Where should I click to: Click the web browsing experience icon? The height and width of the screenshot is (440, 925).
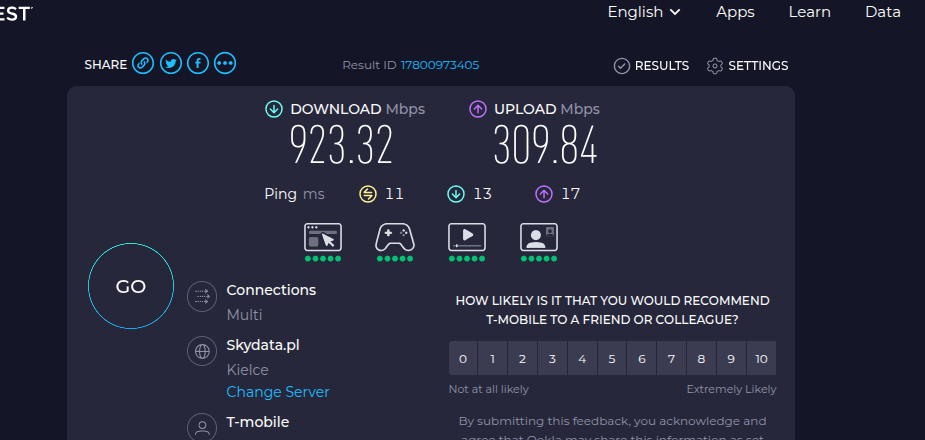pos(323,237)
